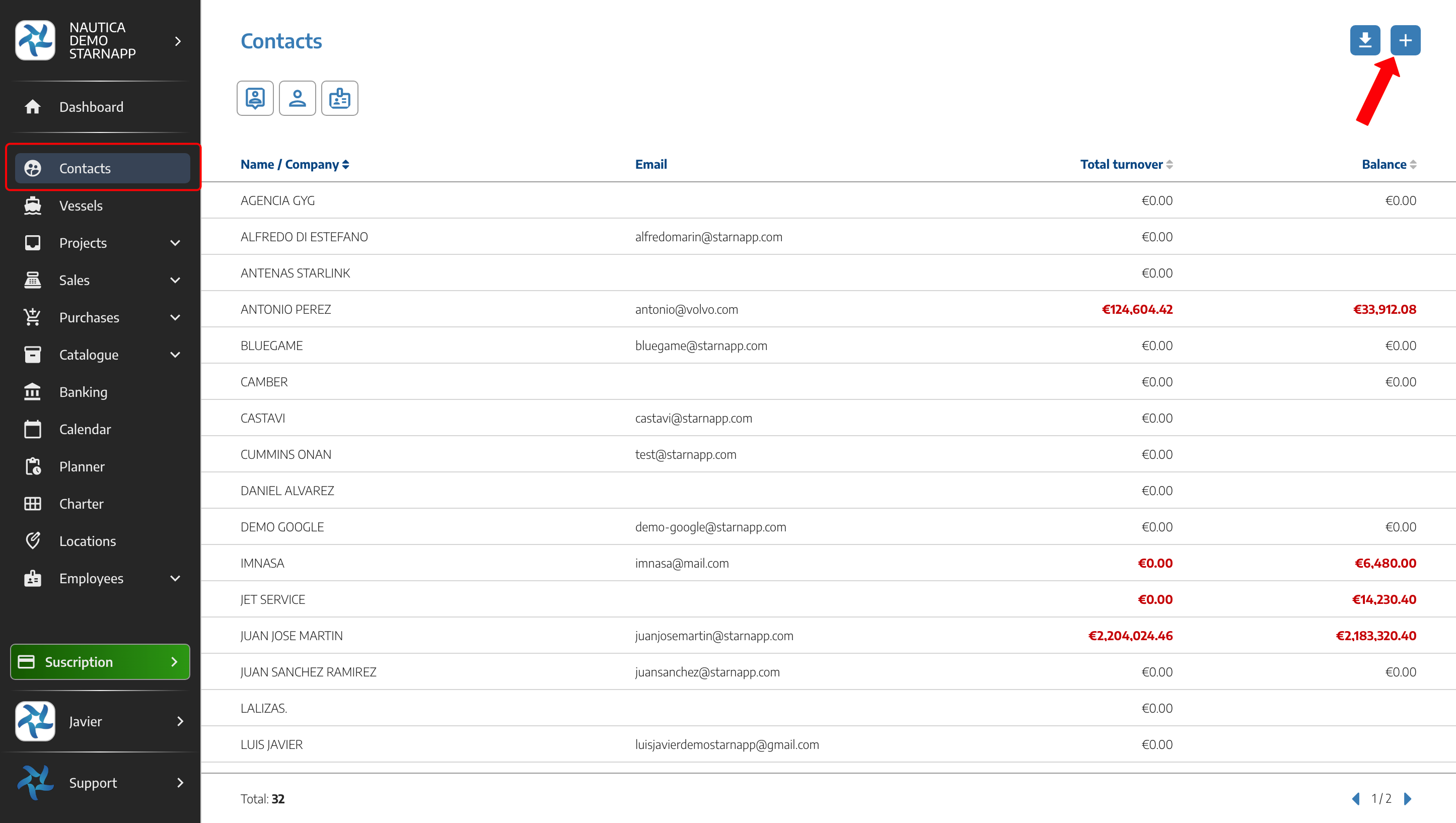1456x823 pixels.
Task: Click the Purchases cart icon
Action: (x=33, y=317)
